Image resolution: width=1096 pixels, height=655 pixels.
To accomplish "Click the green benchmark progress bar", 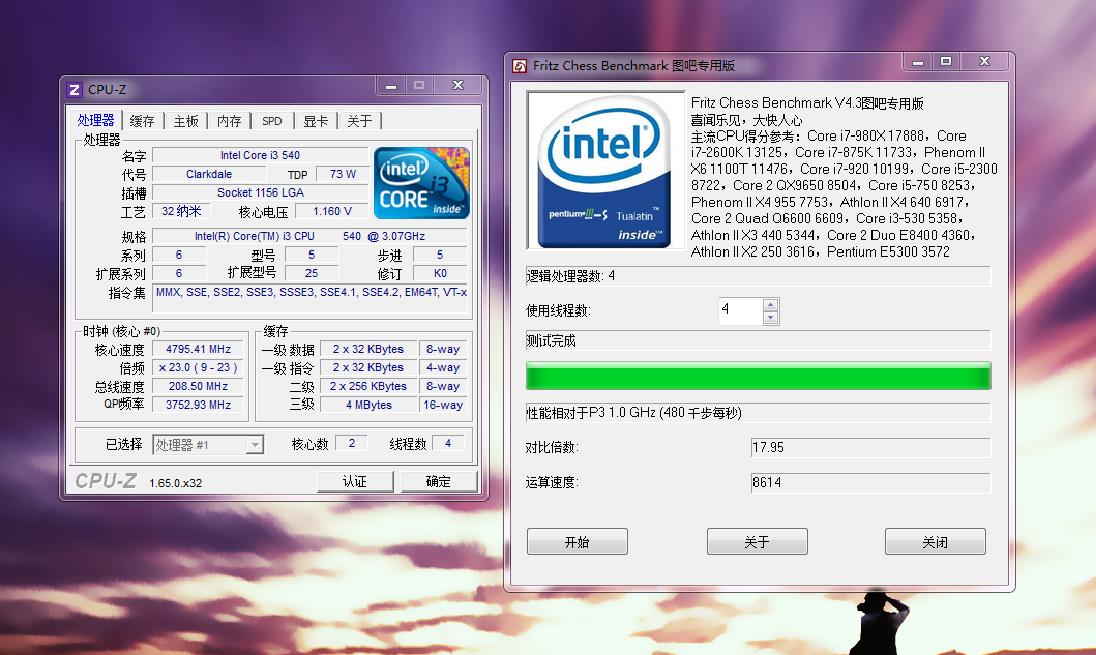I will pyautogui.click(x=758, y=375).
